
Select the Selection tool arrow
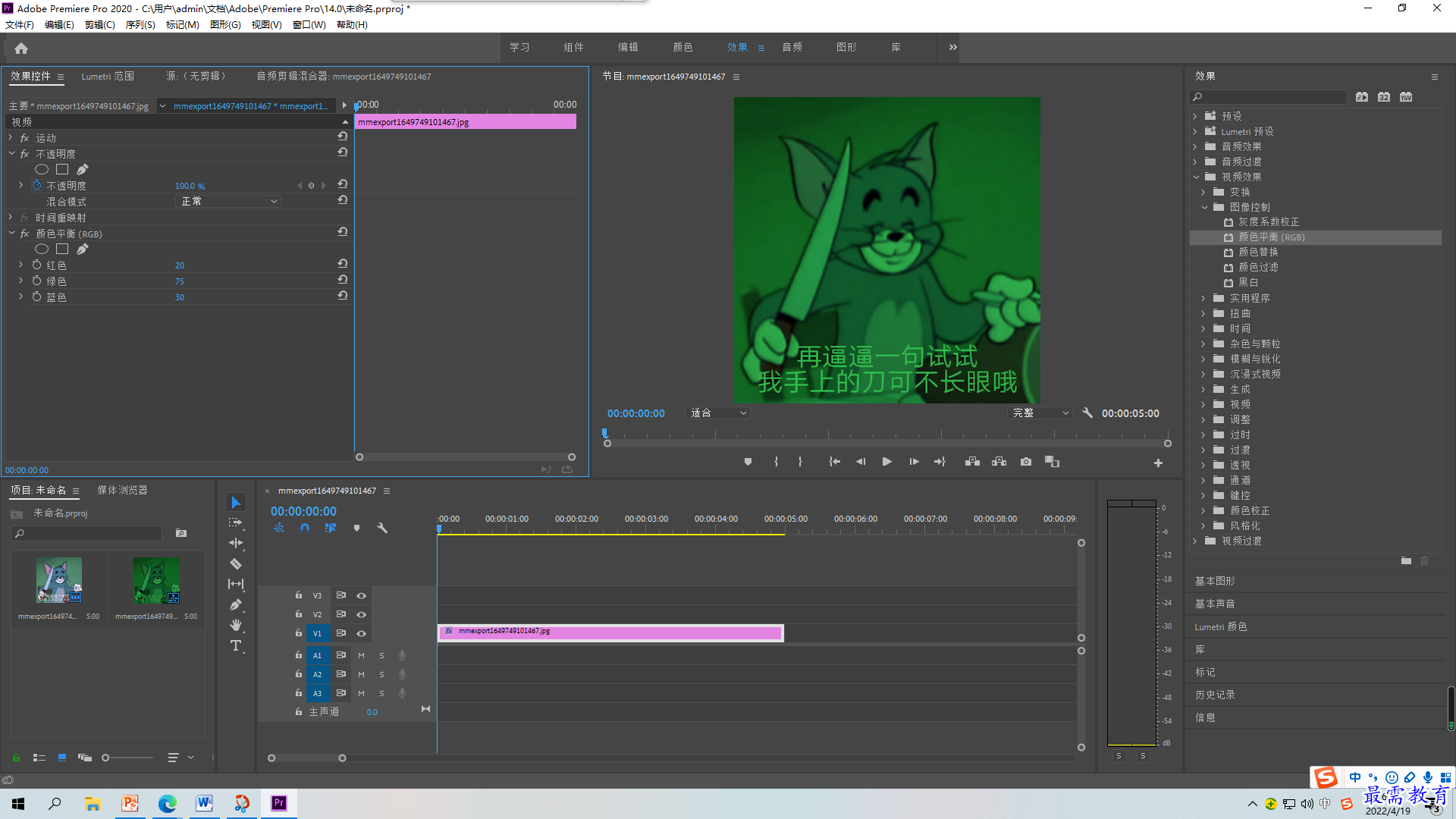pos(236,503)
